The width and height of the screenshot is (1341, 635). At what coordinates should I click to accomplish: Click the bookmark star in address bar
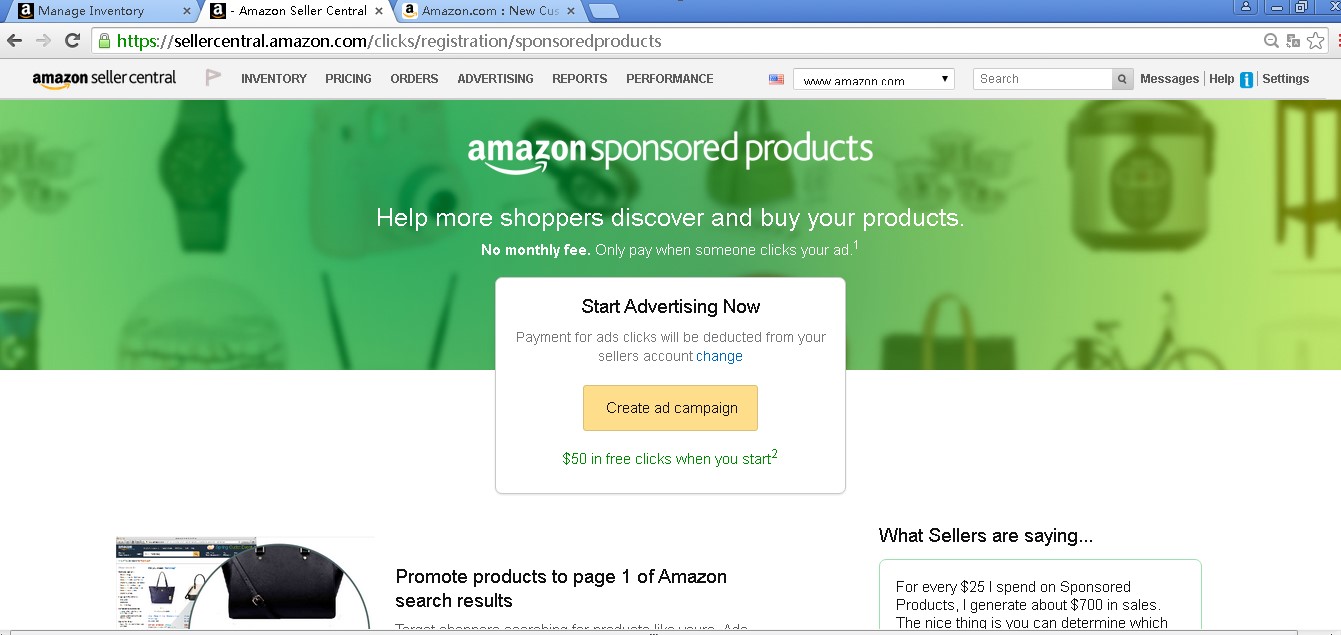(1315, 41)
